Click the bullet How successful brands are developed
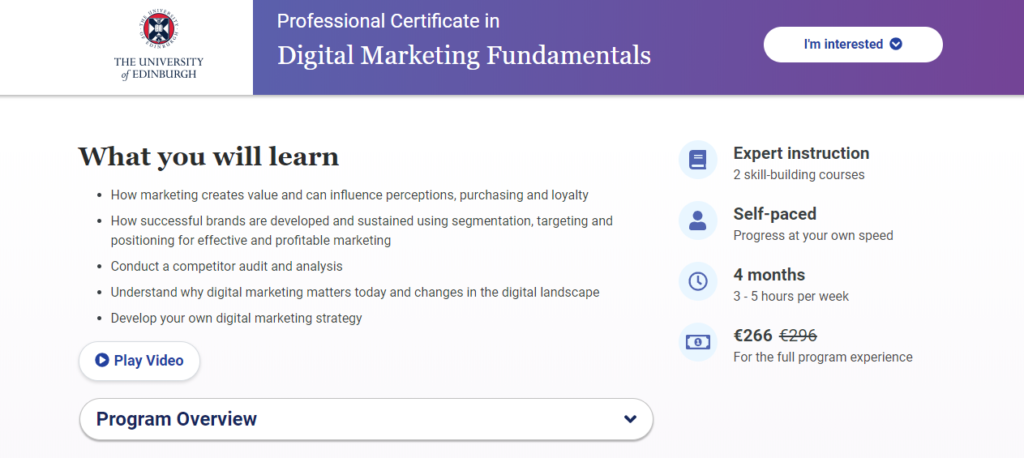1024x458 pixels. tap(362, 231)
